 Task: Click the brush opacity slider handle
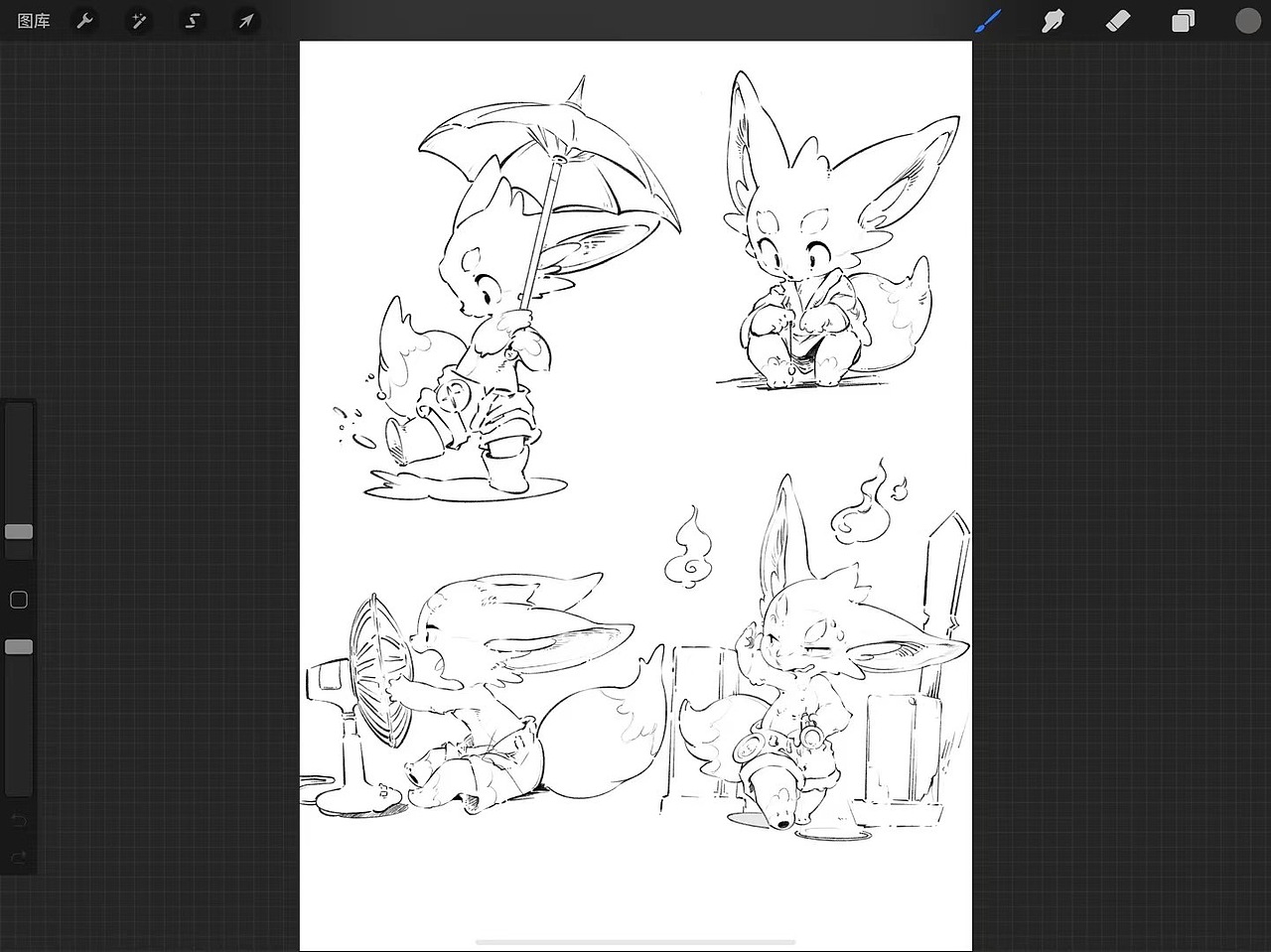pos(19,647)
